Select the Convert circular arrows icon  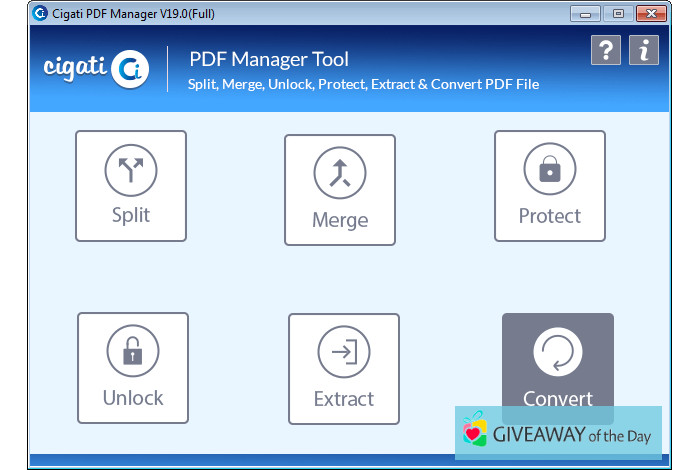(557, 353)
